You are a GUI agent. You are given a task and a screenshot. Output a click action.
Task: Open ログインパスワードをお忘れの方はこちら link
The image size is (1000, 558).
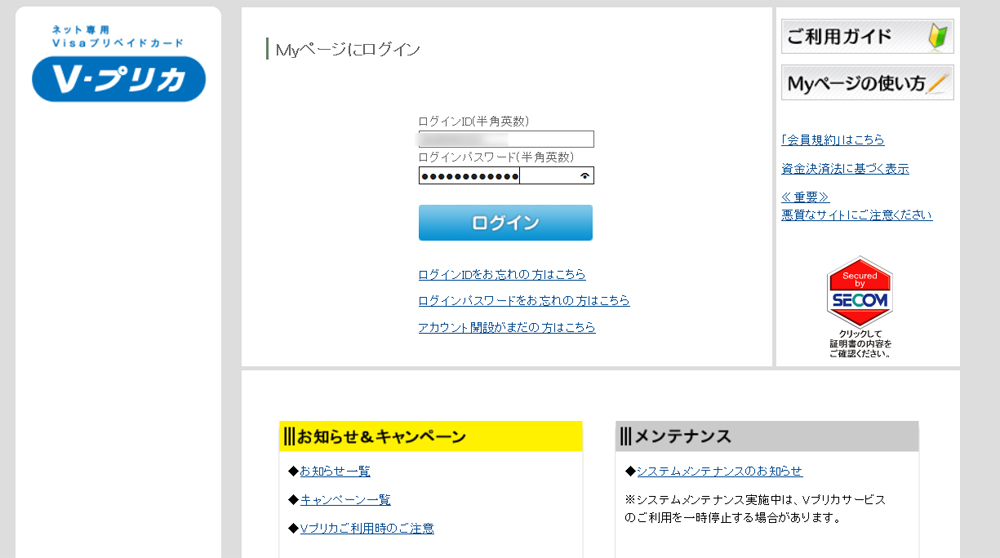524,300
